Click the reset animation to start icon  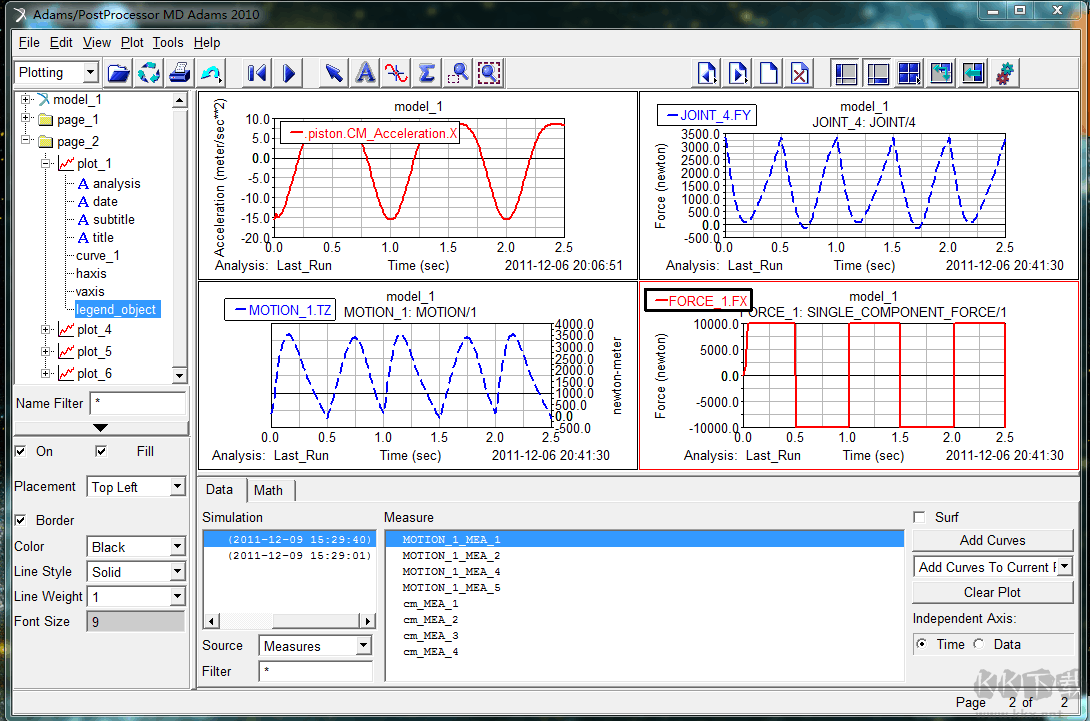(257, 73)
